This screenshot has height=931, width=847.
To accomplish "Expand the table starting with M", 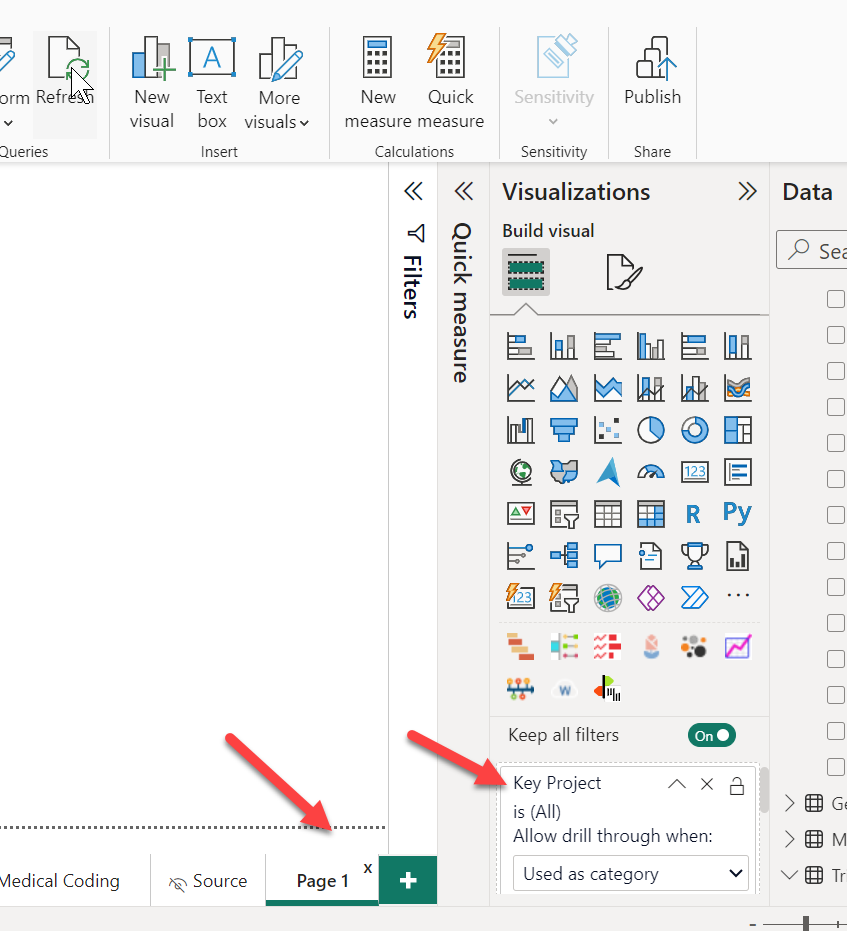I will pyautogui.click(x=789, y=839).
